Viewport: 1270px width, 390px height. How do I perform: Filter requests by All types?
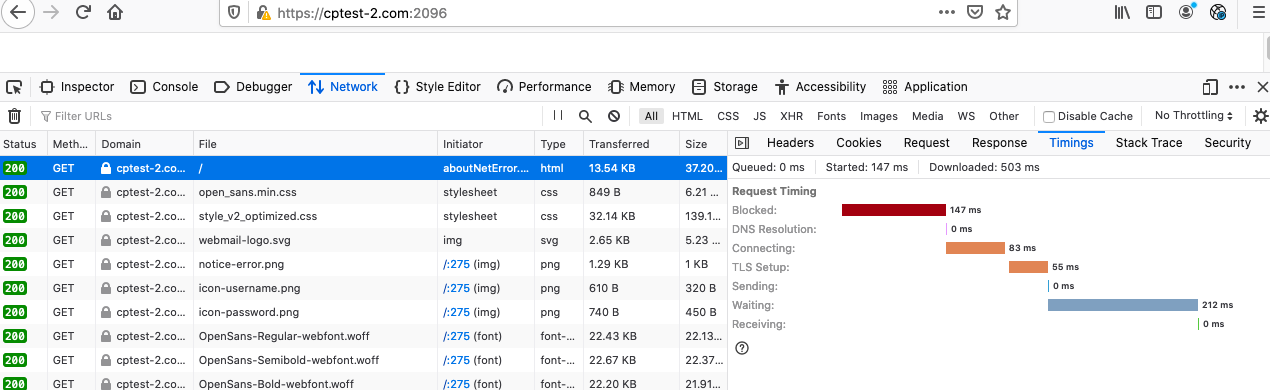point(652,116)
